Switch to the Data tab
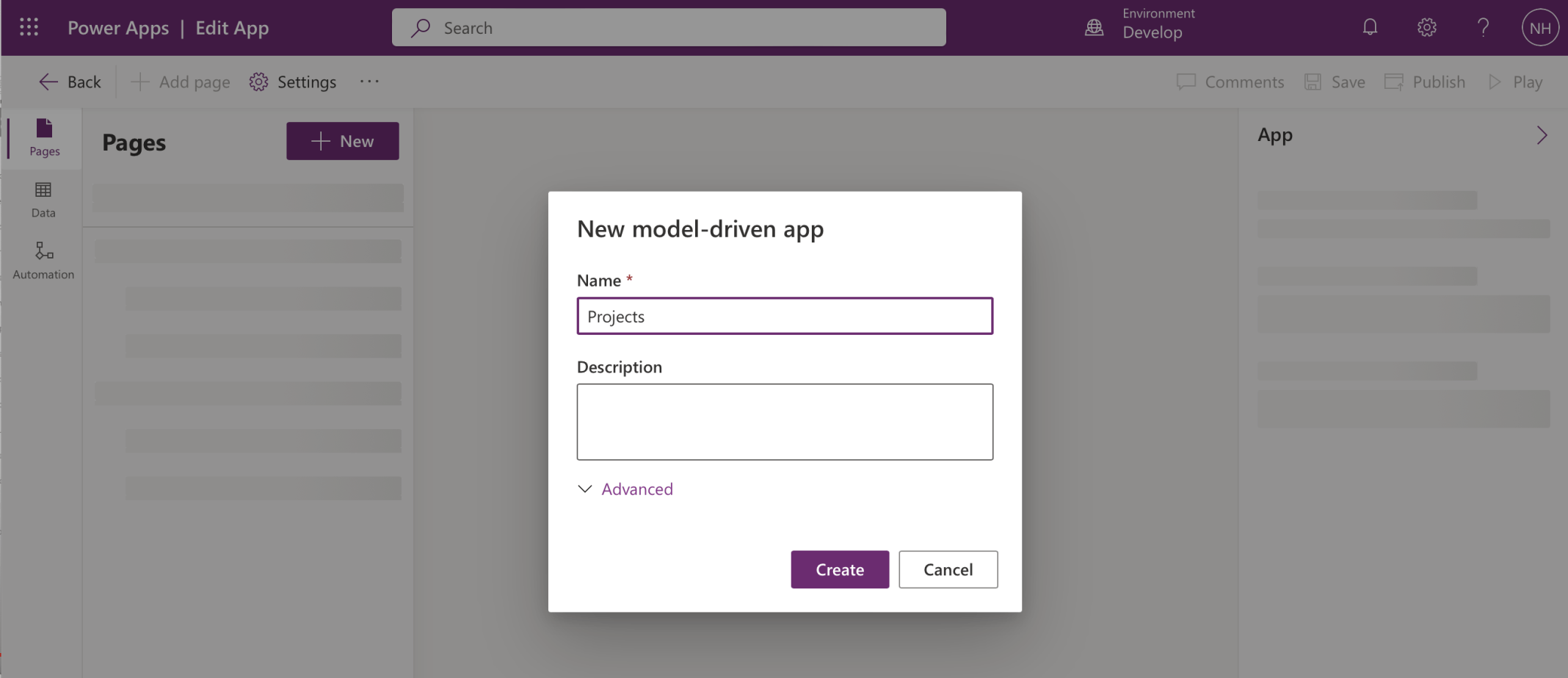This screenshot has height=678, width=1568. [x=43, y=200]
